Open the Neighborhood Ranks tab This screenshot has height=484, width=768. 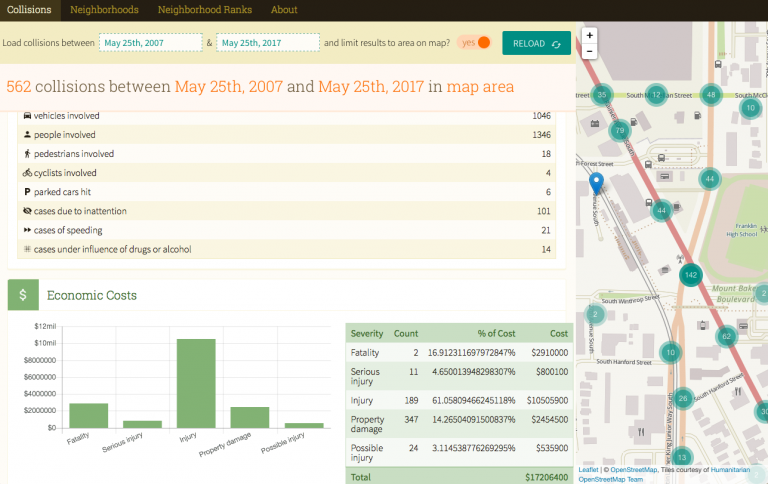pos(204,10)
